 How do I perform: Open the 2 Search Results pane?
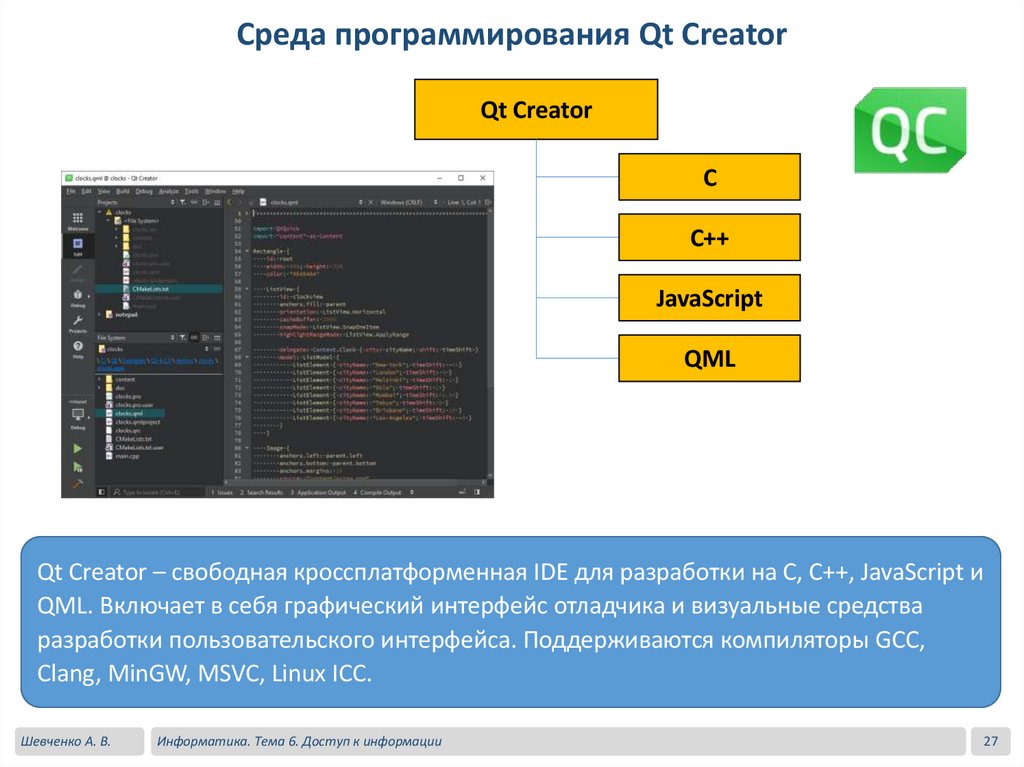(x=261, y=492)
